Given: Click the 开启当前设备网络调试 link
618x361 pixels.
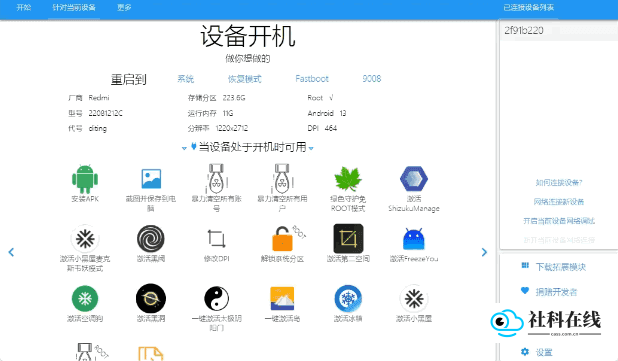Looking at the screenshot, I should (x=559, y=221).
